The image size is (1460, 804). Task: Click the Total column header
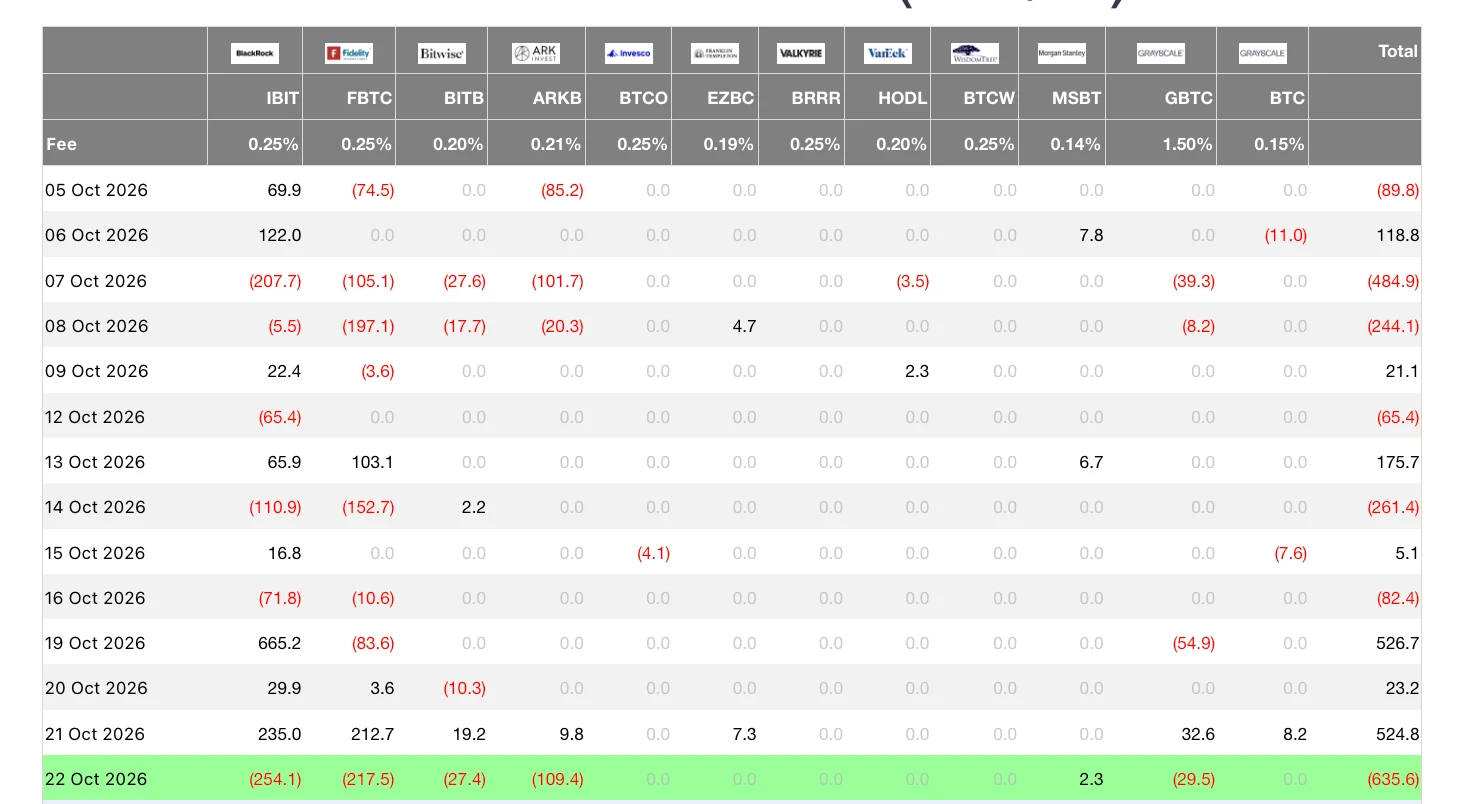point(1398,51)
